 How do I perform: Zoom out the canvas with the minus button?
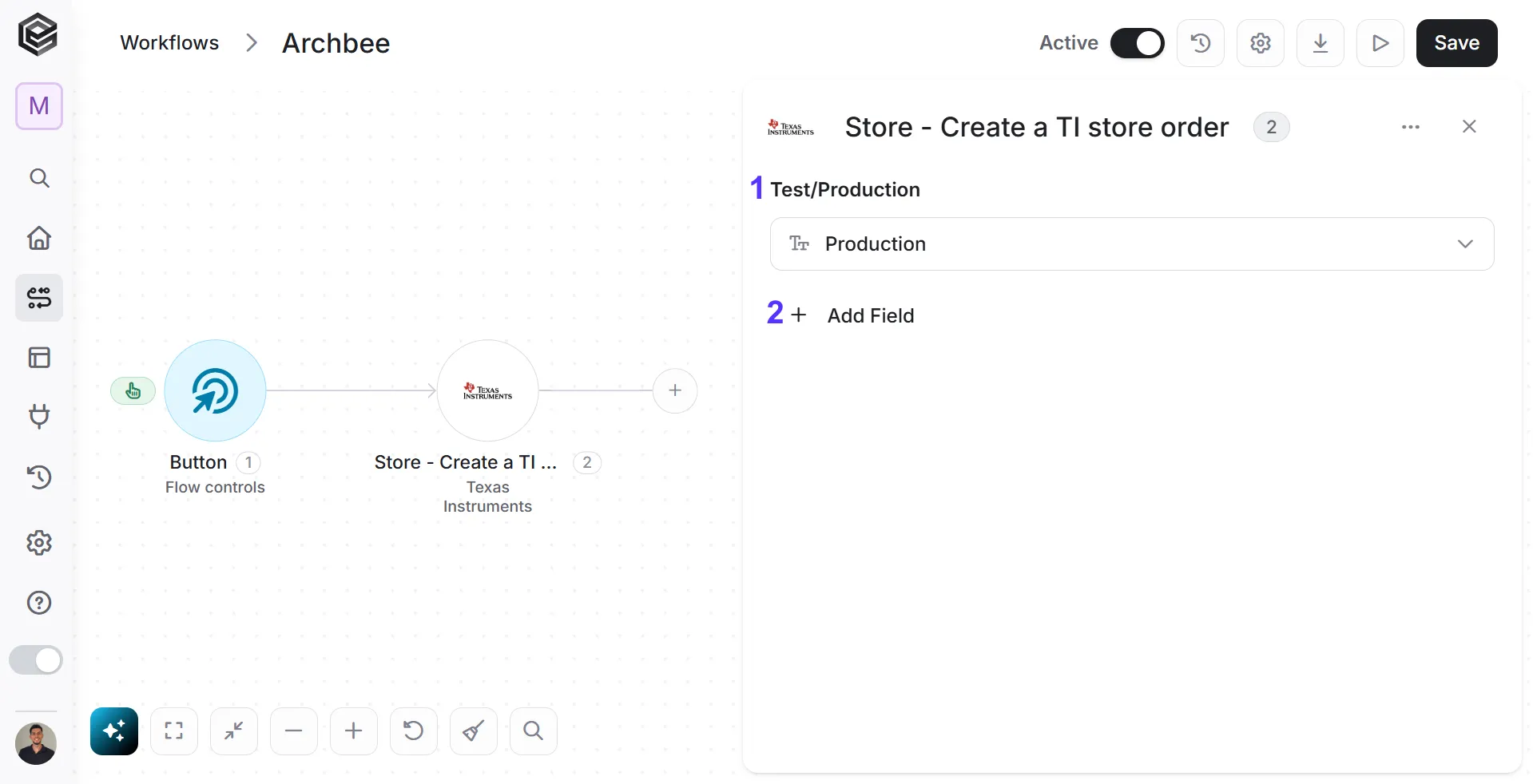[294, 731]
